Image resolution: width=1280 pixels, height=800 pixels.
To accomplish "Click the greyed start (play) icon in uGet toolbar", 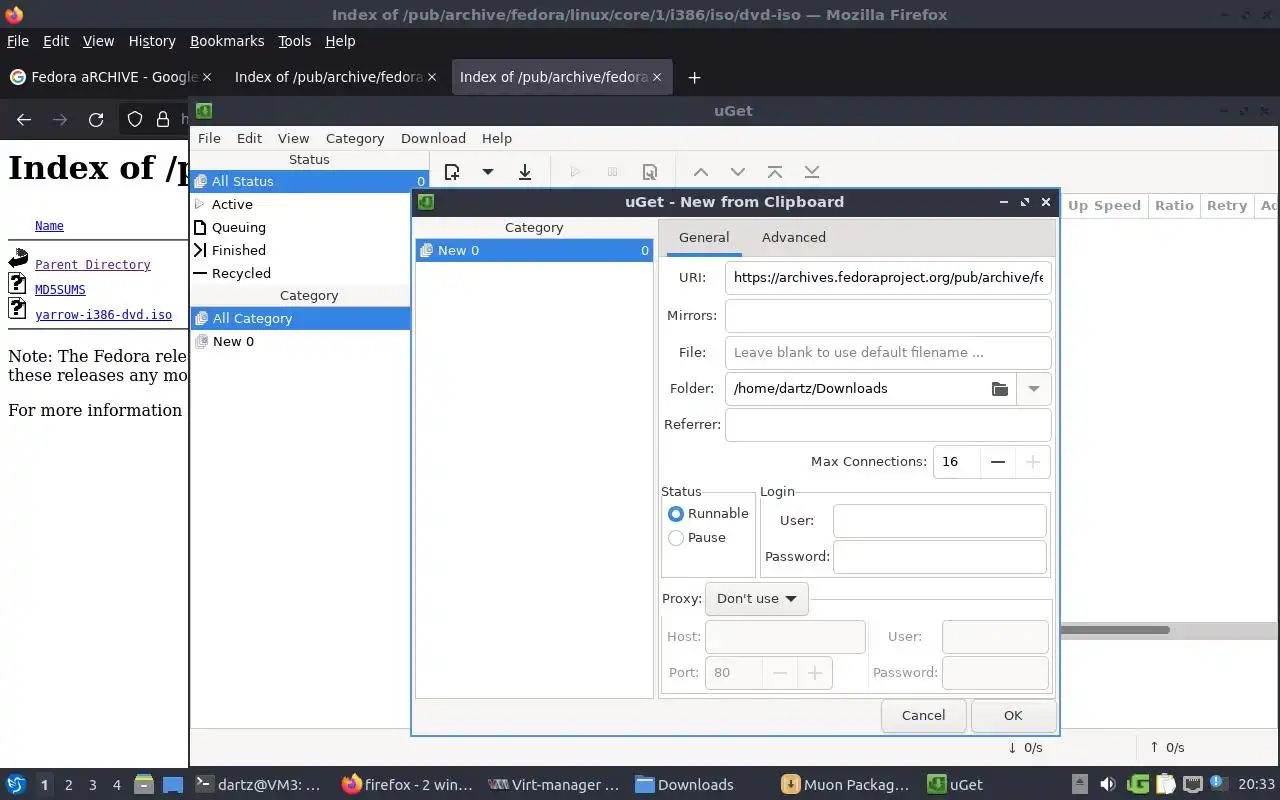I will [x=575, y=172].
